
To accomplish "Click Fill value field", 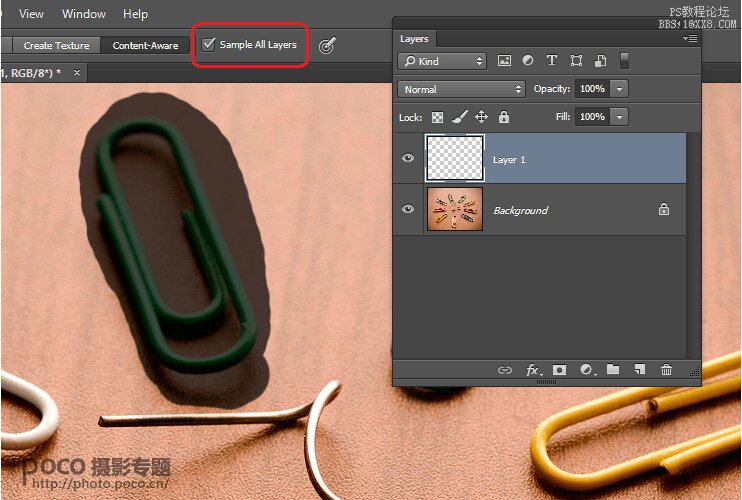I will pos(592,117).
